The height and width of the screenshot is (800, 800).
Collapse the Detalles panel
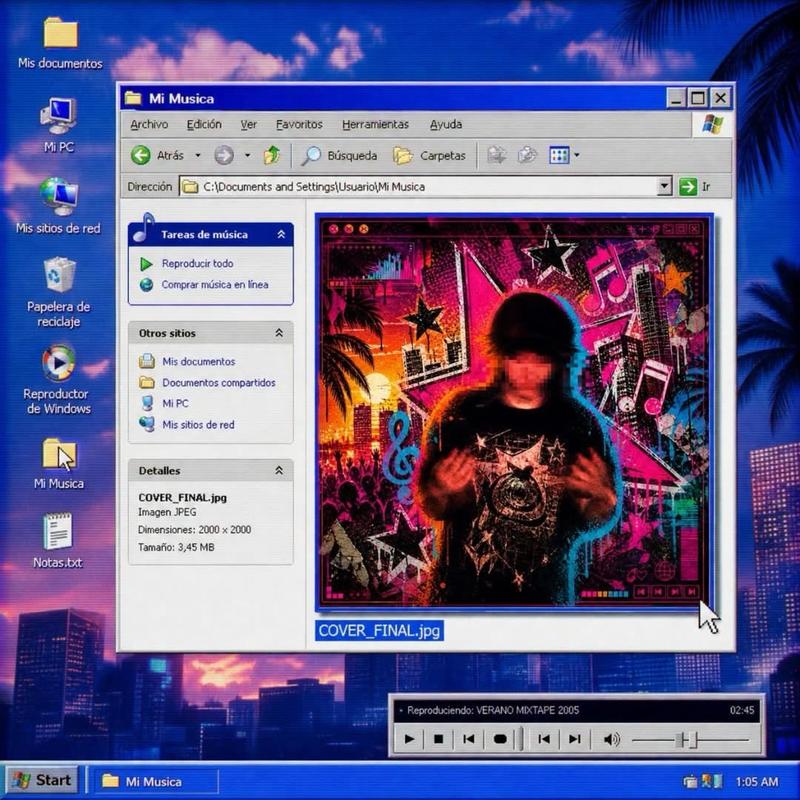pos(279,470)
